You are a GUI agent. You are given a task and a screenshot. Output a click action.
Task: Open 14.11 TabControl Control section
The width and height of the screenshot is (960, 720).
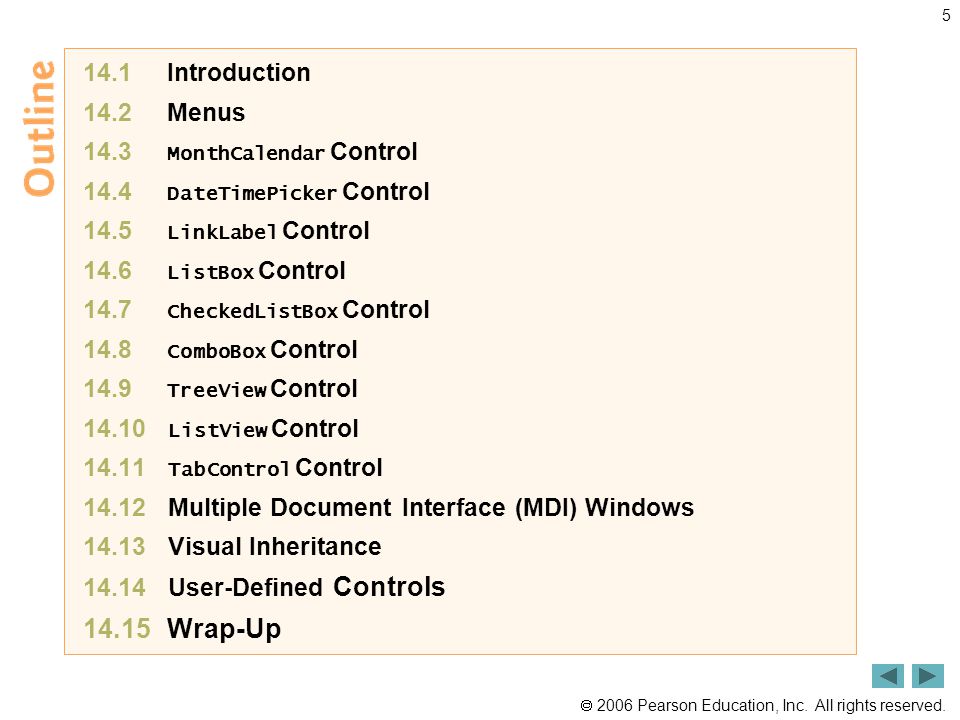point(233,468)
